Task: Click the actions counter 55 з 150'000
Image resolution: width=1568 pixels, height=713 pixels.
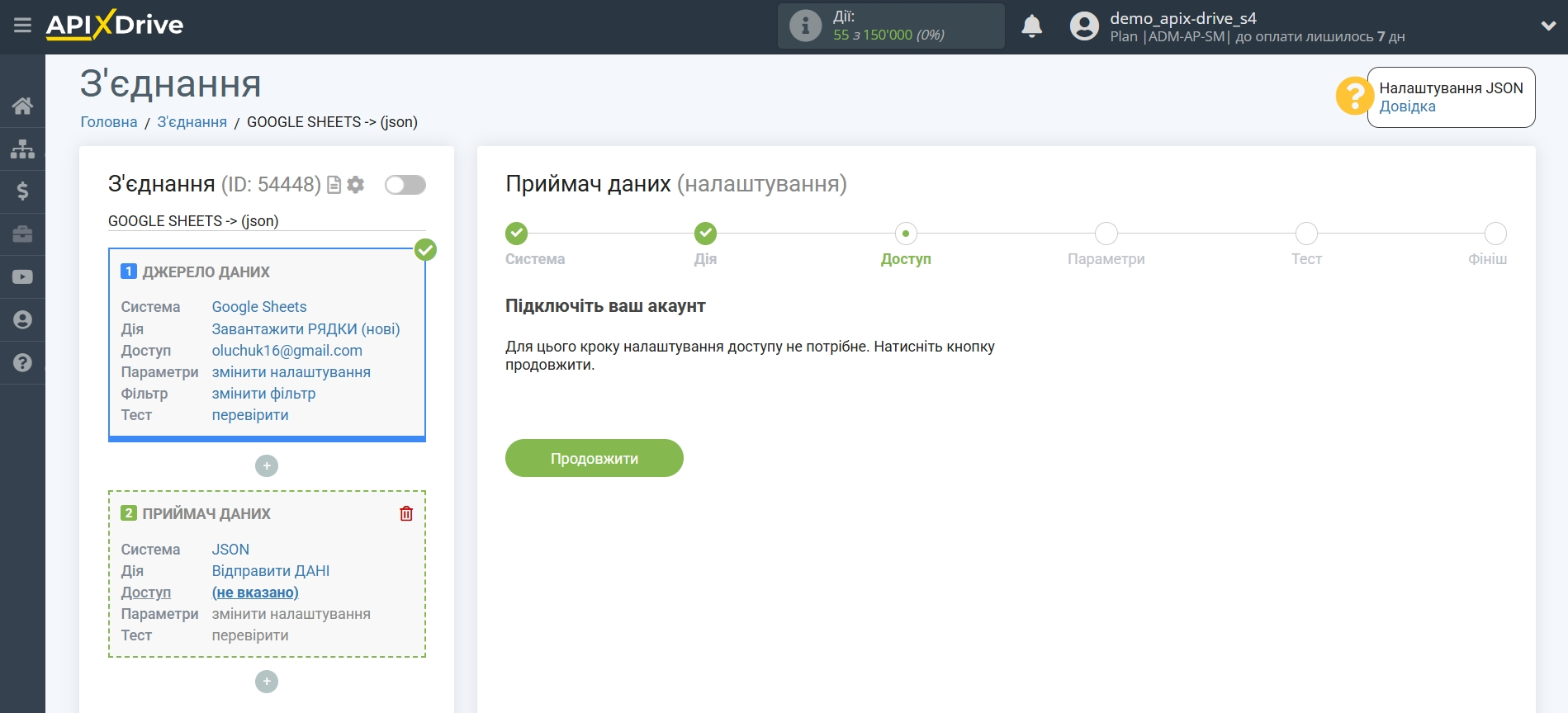Action: (x=888, y=35)
